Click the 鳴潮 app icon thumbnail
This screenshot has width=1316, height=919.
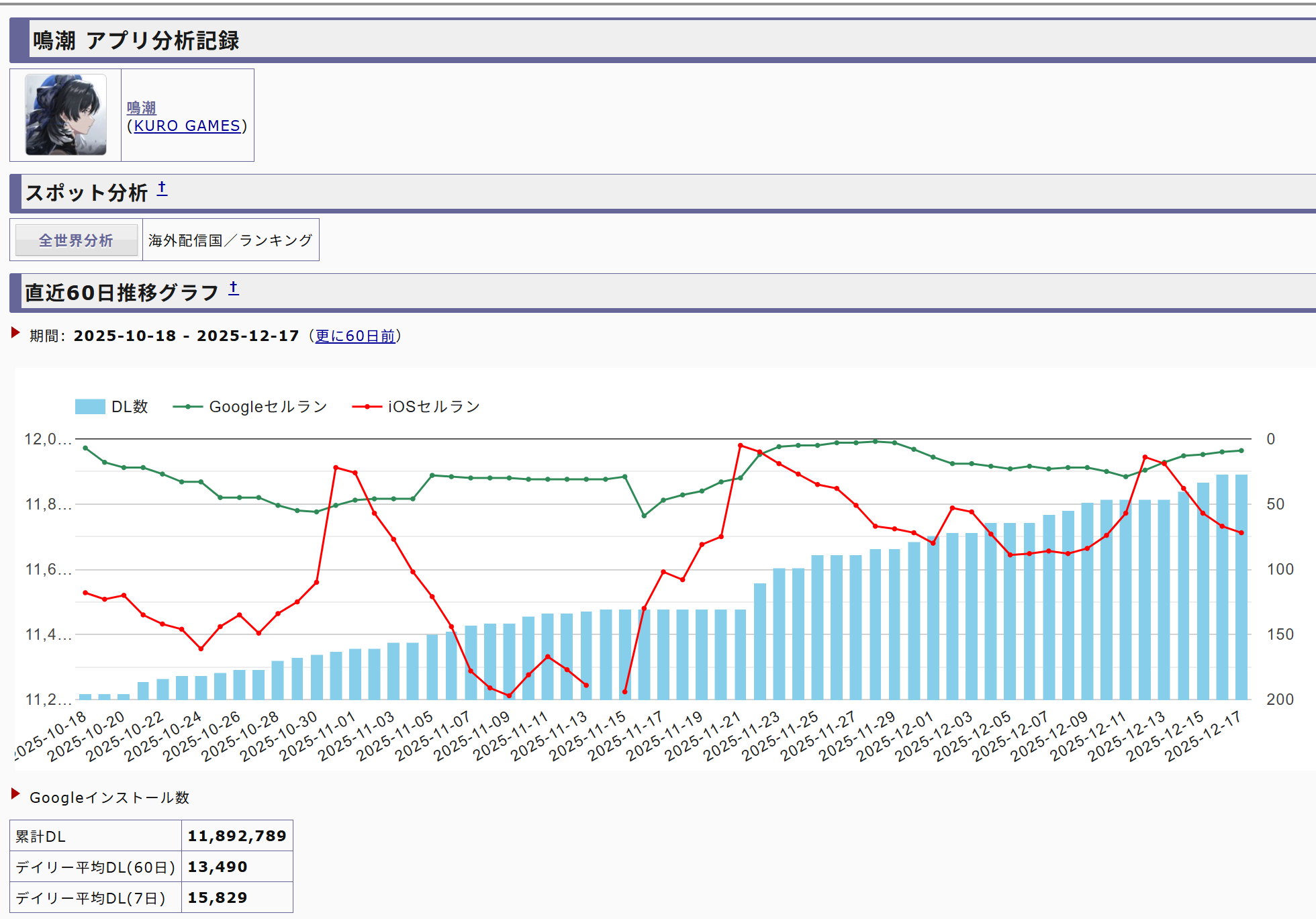tap(66, 115)
